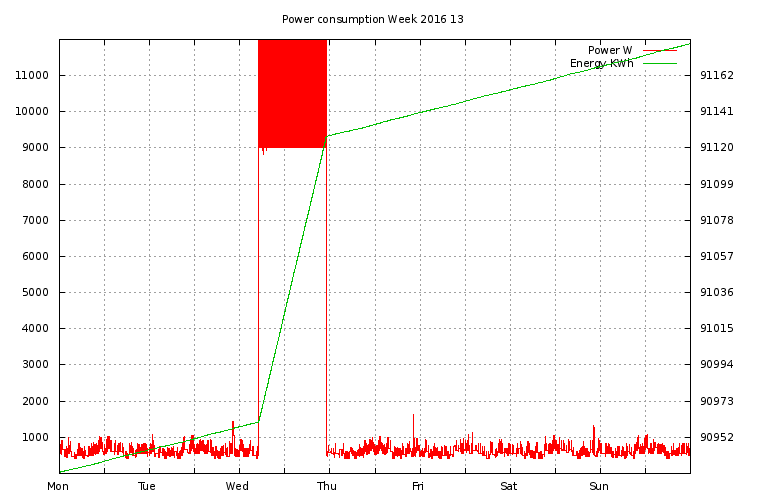Click the solid red power block on Wednesday
This screenshot has width=768, height=500.
coord(292,94)
